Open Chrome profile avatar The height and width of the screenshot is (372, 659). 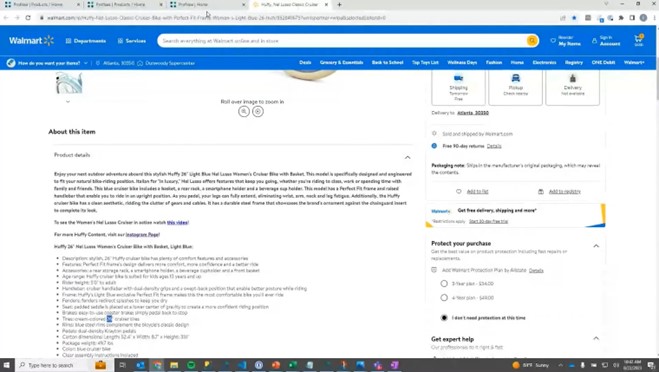[643, 18]
